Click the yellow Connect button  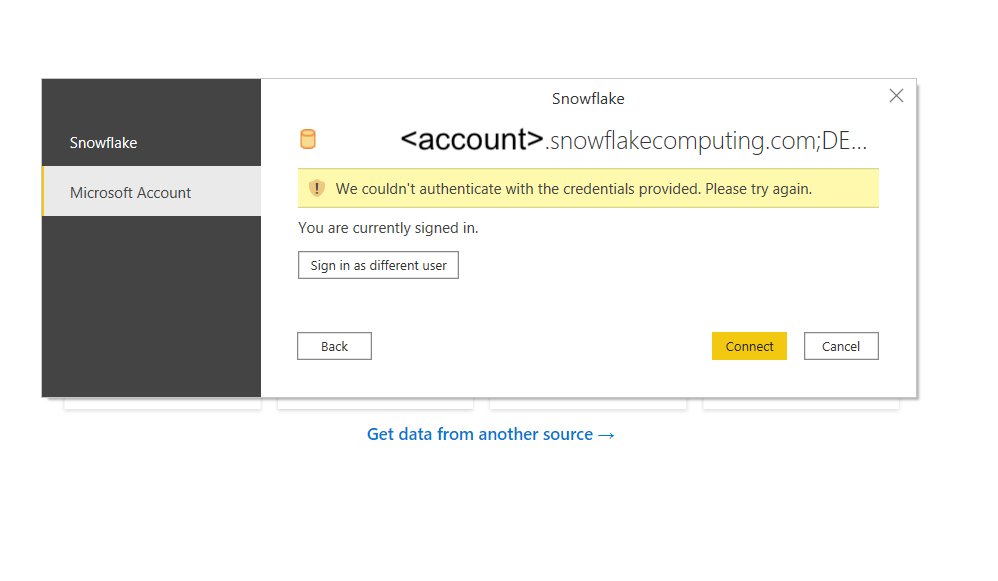(x=749, y=346)
